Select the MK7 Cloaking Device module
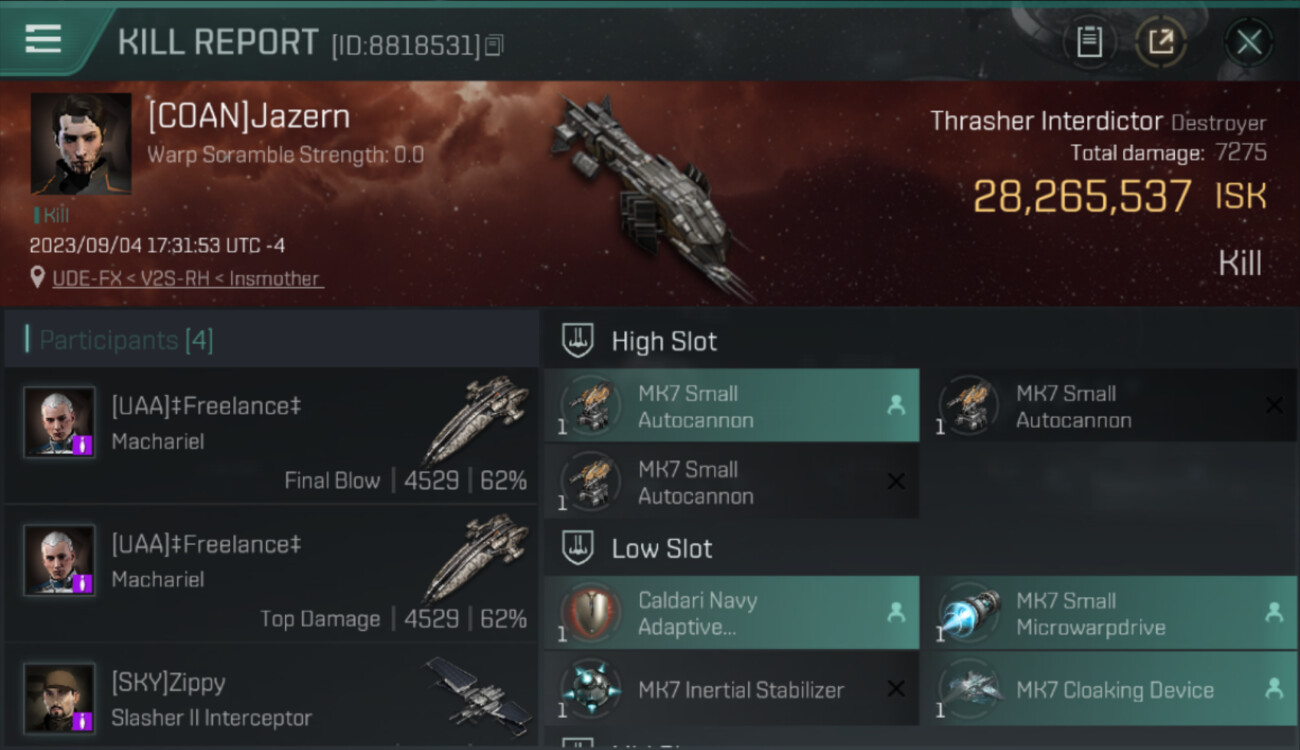The width and height of the screenshot is (1300, 750). (x=1110, y=689)
